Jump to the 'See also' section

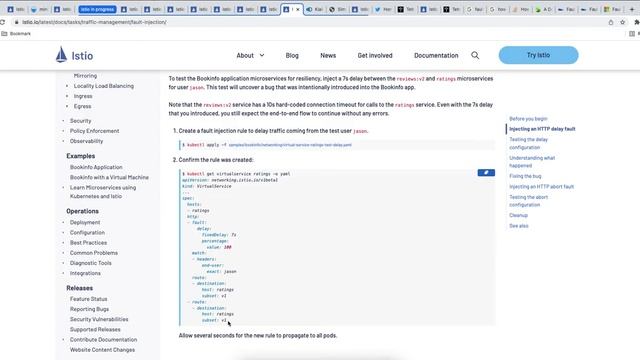(x=518, y=226)
